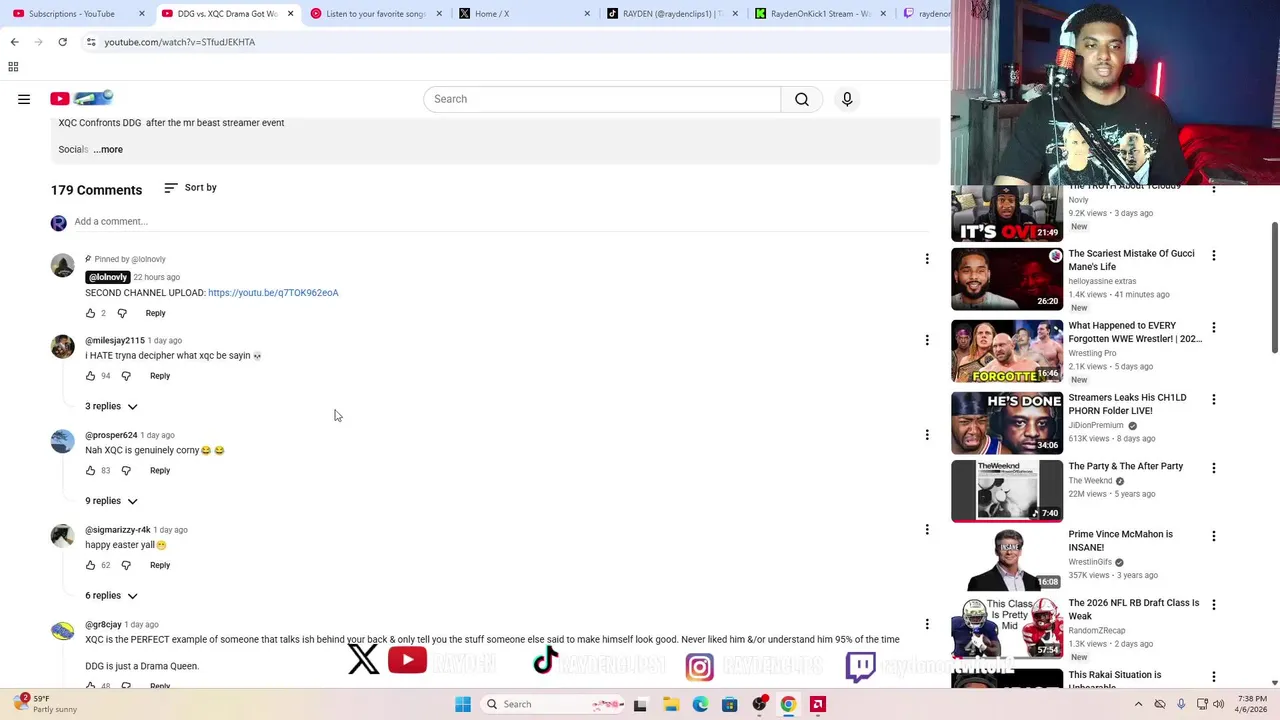Click the browser address bar URL

pyautogui.click(x=180, y=42)
